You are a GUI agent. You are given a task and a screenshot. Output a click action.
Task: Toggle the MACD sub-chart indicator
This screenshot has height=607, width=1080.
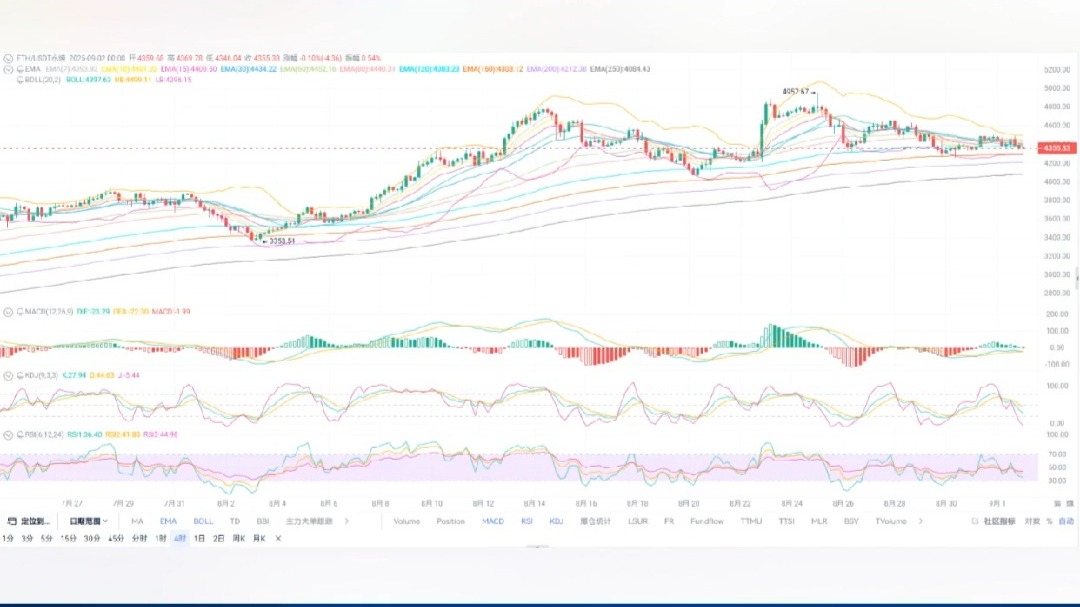point(493,521)
